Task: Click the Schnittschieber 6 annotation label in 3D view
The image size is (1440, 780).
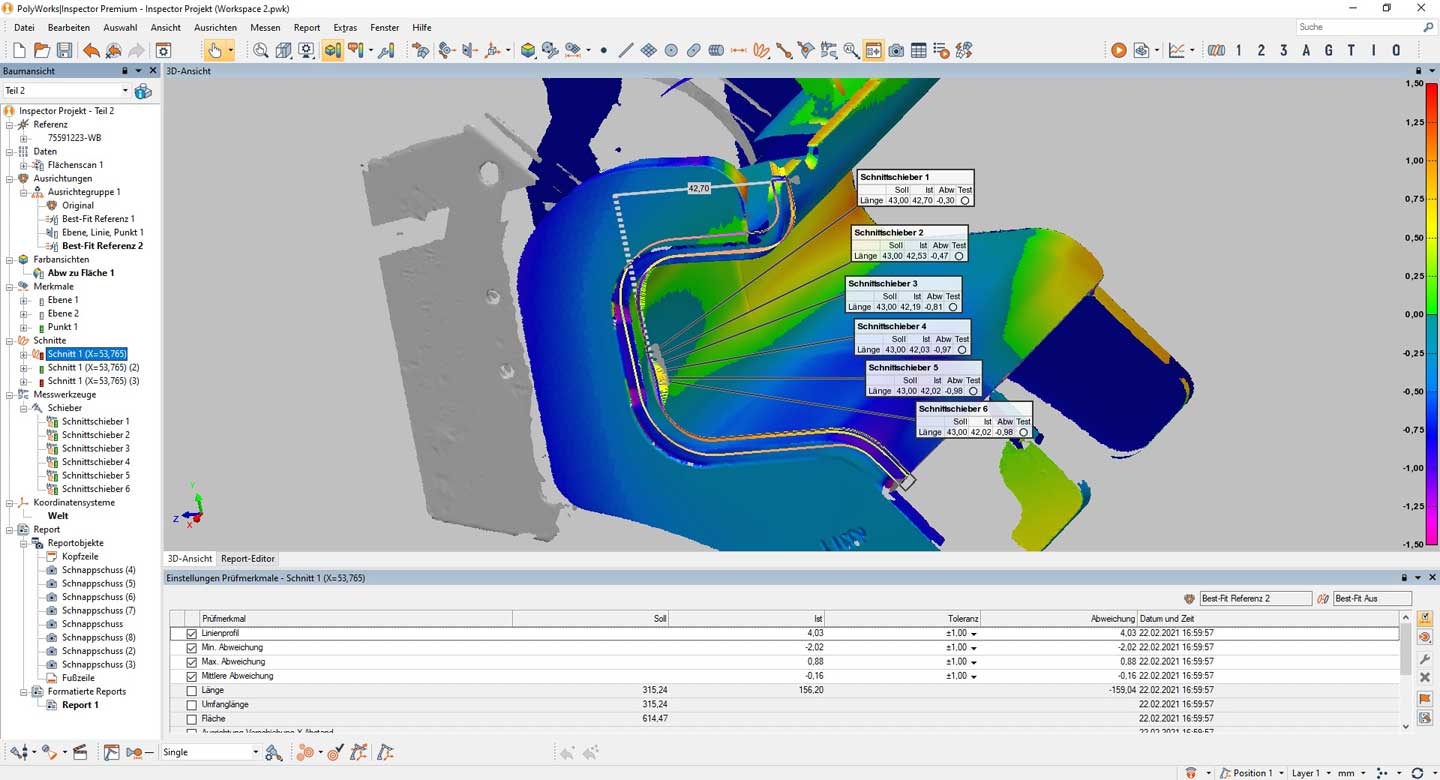Action: click(973, 420)
